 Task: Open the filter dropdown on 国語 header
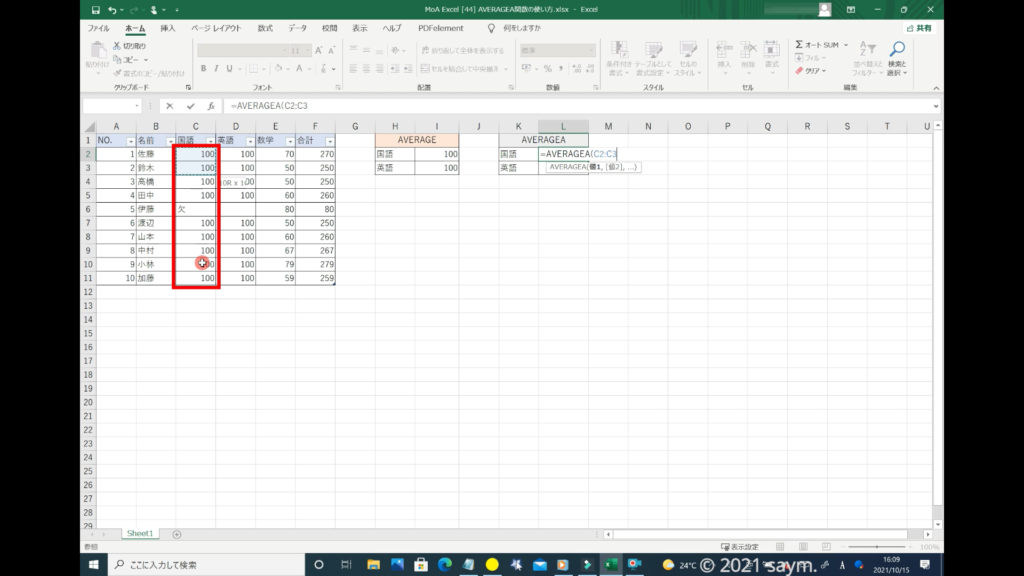[x=209, y=141]
